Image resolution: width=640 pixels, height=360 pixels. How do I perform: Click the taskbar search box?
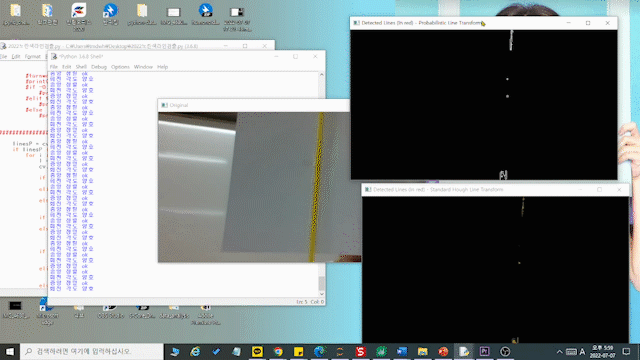click(x=91, y=351)
